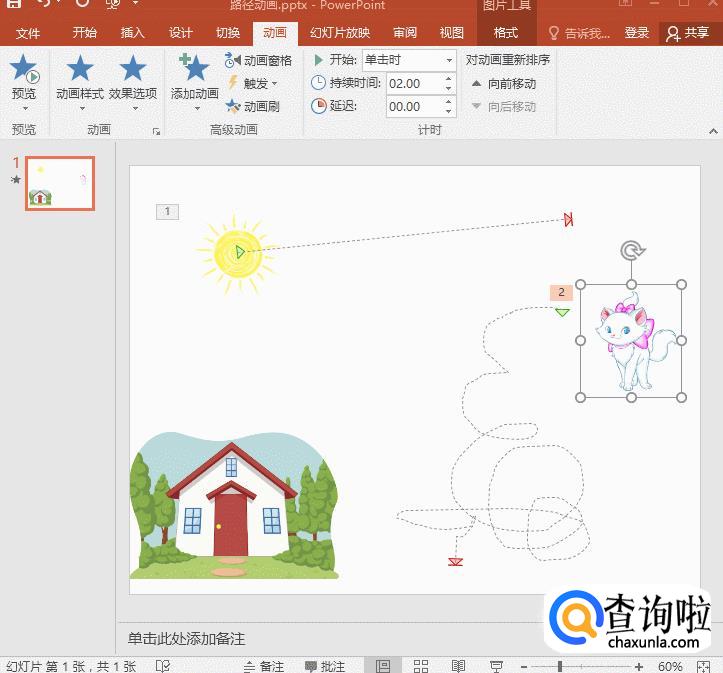This screenshot has width=723, height=673.
Task: Toggle the 批注 comments button
Action: tap(325, 666)
